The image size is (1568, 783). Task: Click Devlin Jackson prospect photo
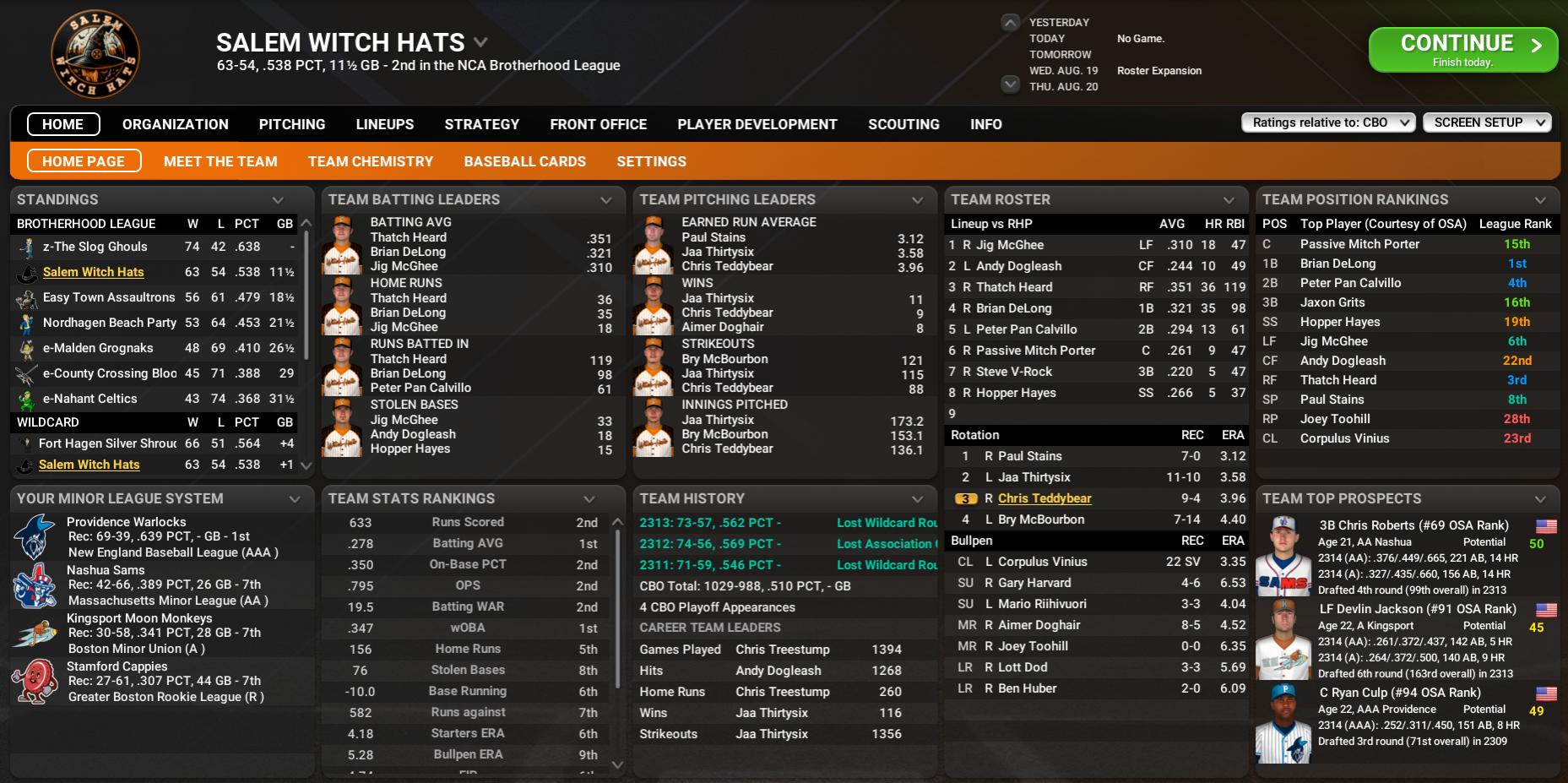click(x=1283, y=639)
